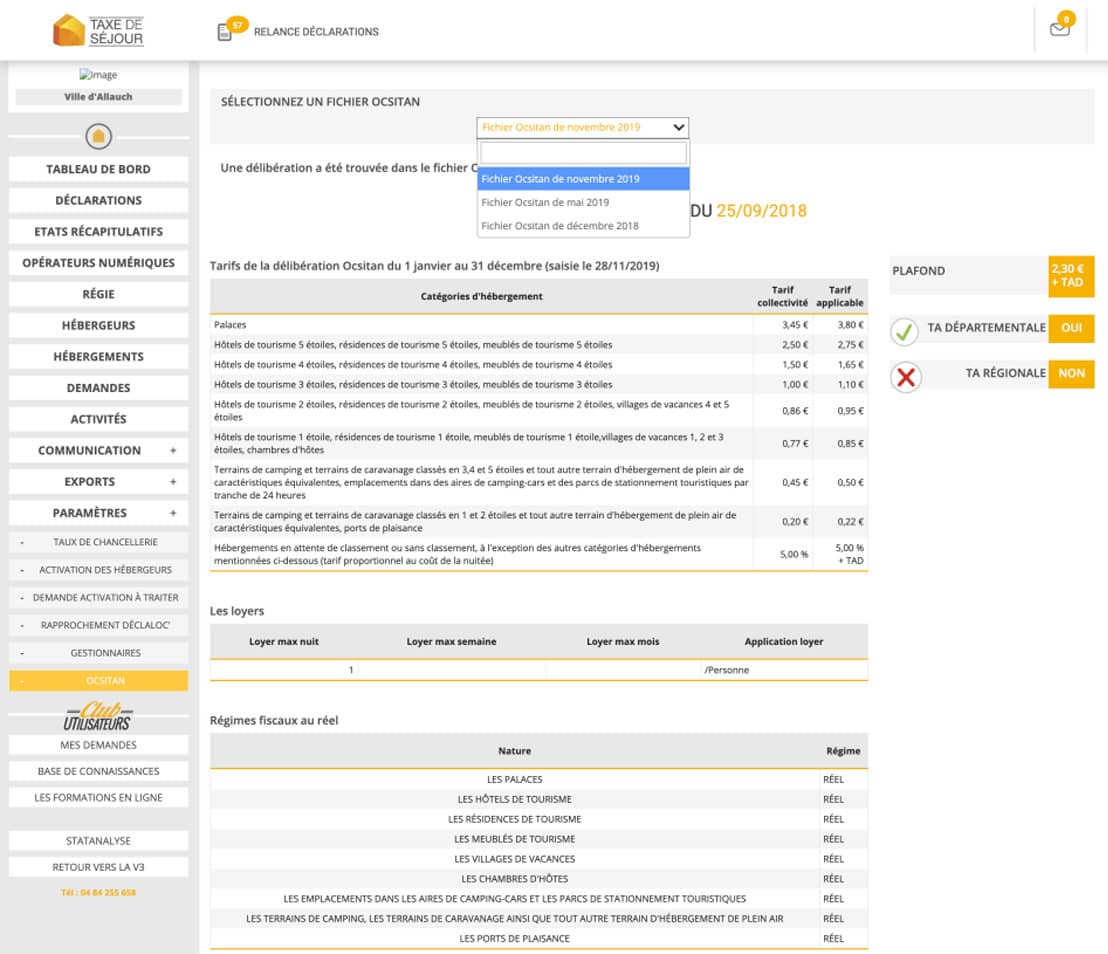This screenshot has height=954, width=1108.
Task: Click the broken image placeholder above Ville d'Allauch
Action: tap(98, 74)
